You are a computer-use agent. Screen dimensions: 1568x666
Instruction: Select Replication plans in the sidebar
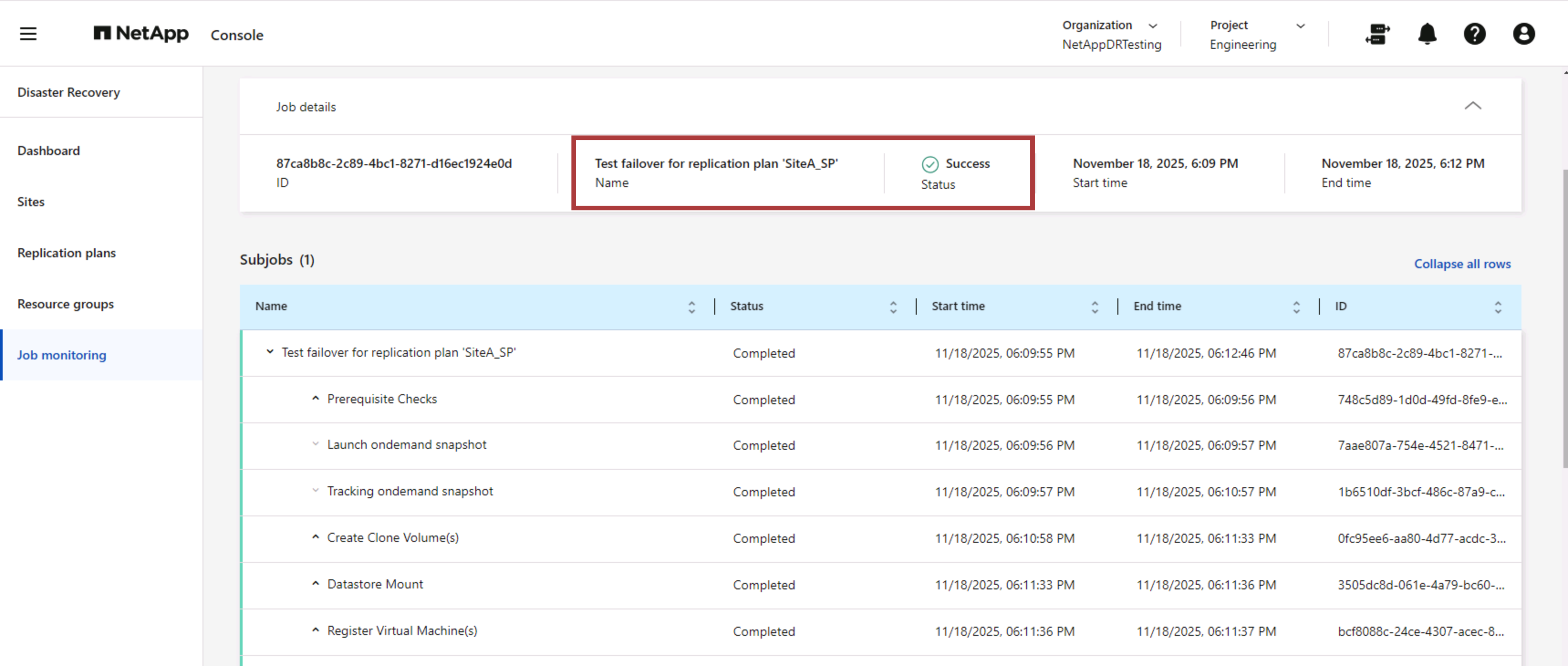66,253
